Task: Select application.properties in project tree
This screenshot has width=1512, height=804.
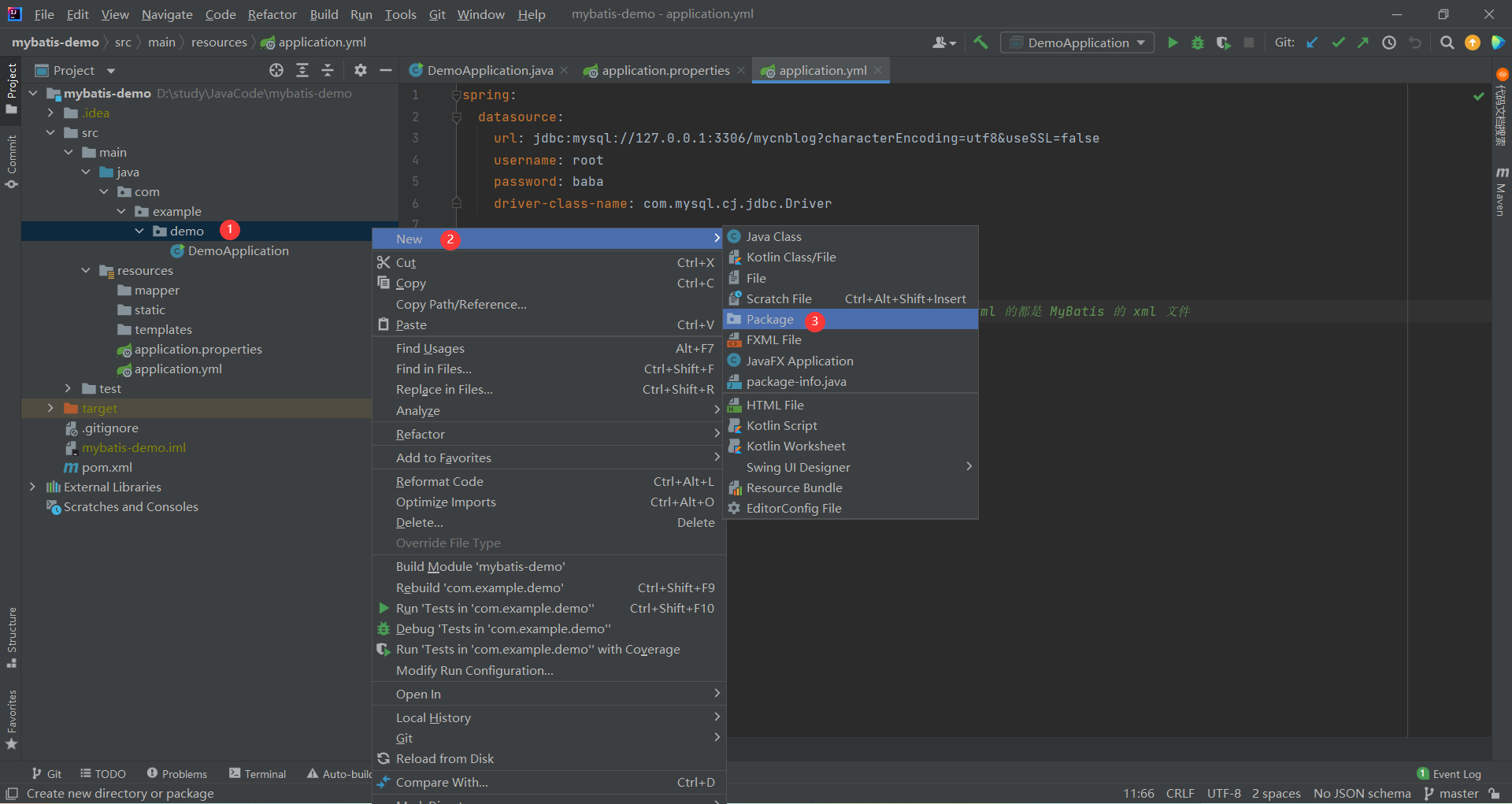Action: click(198, 349)
